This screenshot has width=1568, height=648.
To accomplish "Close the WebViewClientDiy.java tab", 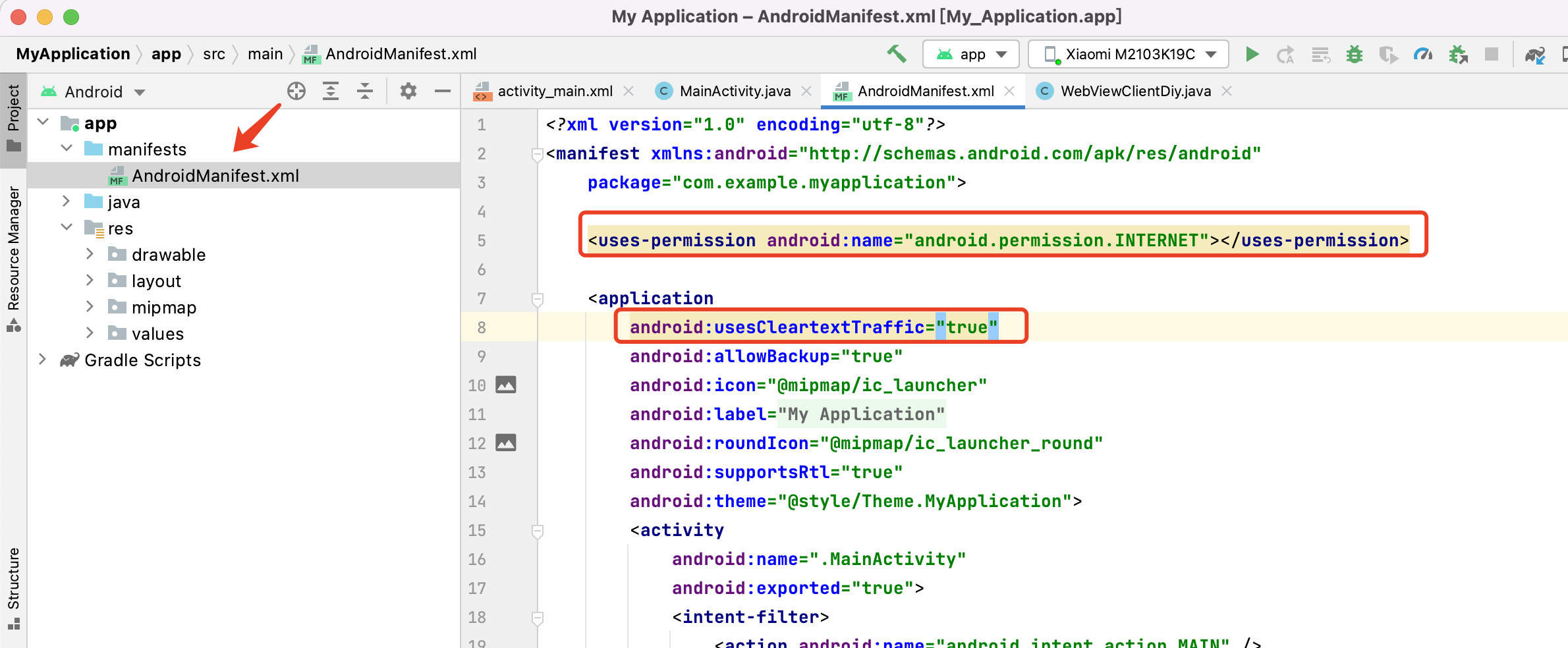I will click(x=1227, y=92).
